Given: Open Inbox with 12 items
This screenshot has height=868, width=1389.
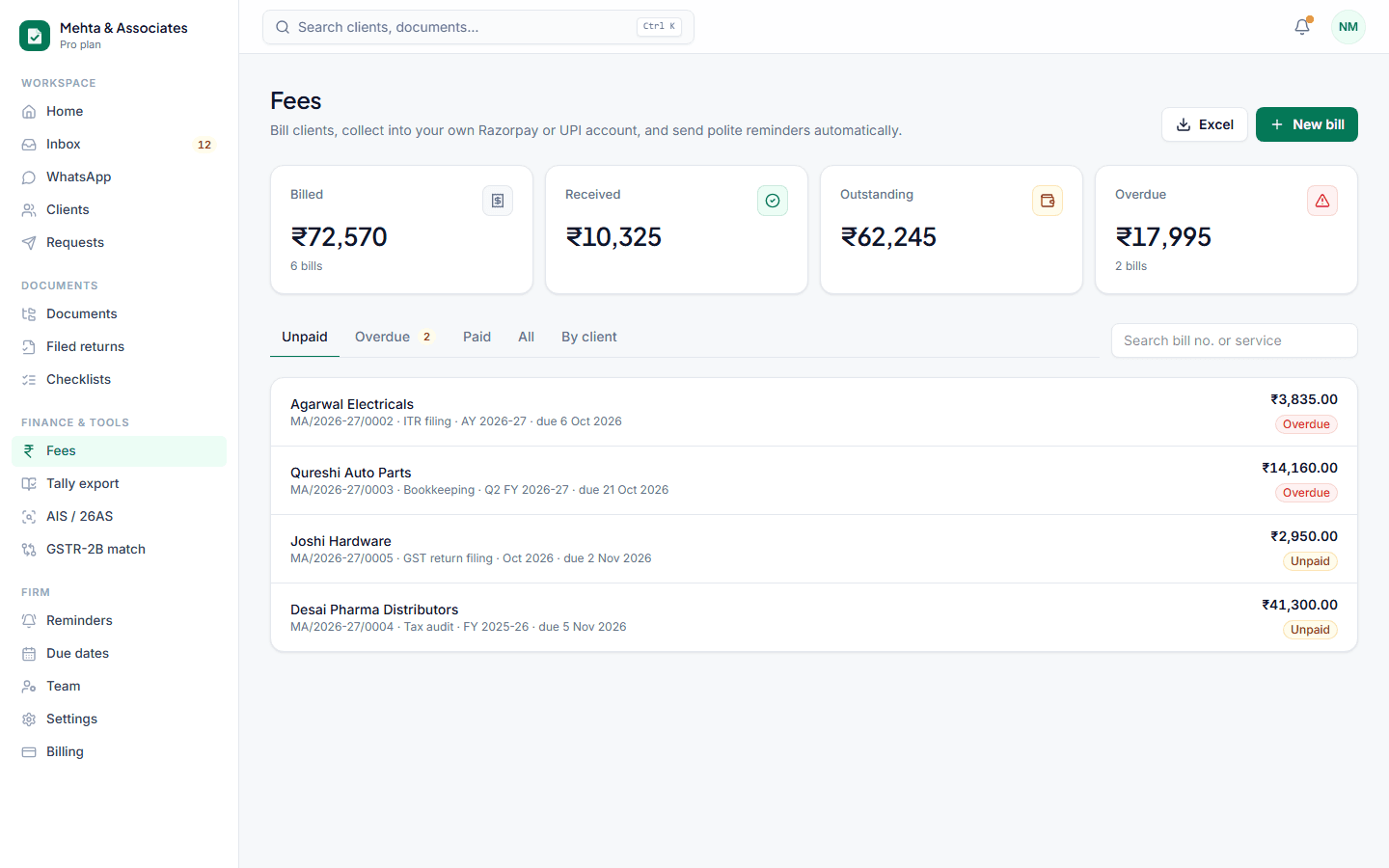Looking at the screenshot, I should pos(120,144).
